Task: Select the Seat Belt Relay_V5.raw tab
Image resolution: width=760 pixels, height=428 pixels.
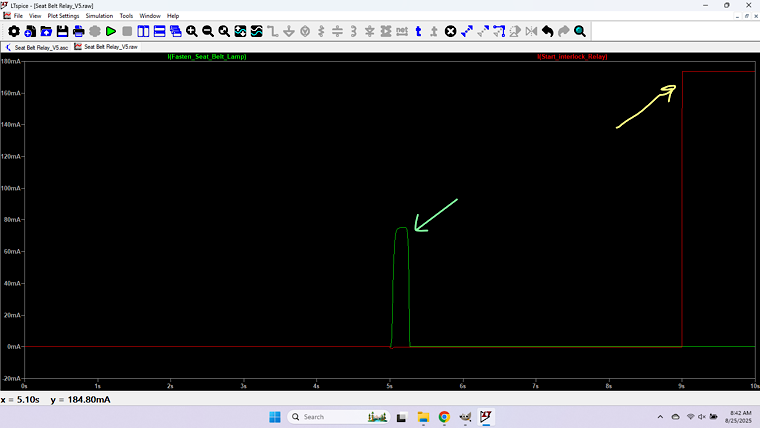Action: 108,47
